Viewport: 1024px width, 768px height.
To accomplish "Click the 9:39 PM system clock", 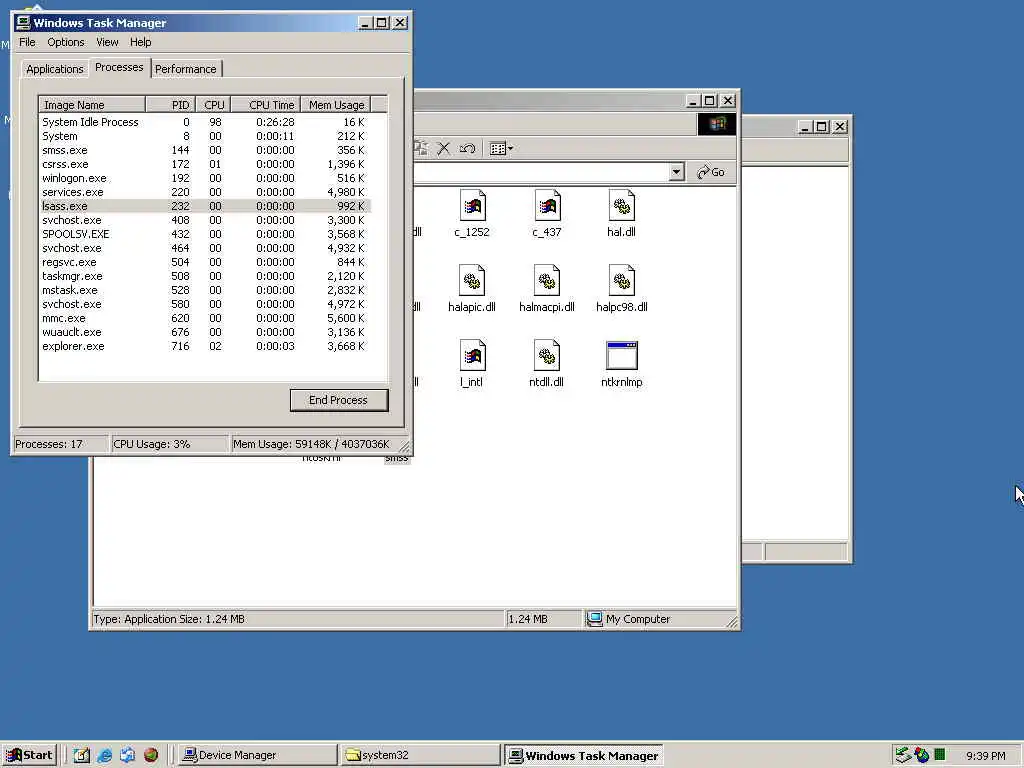I will pos(985,756).
